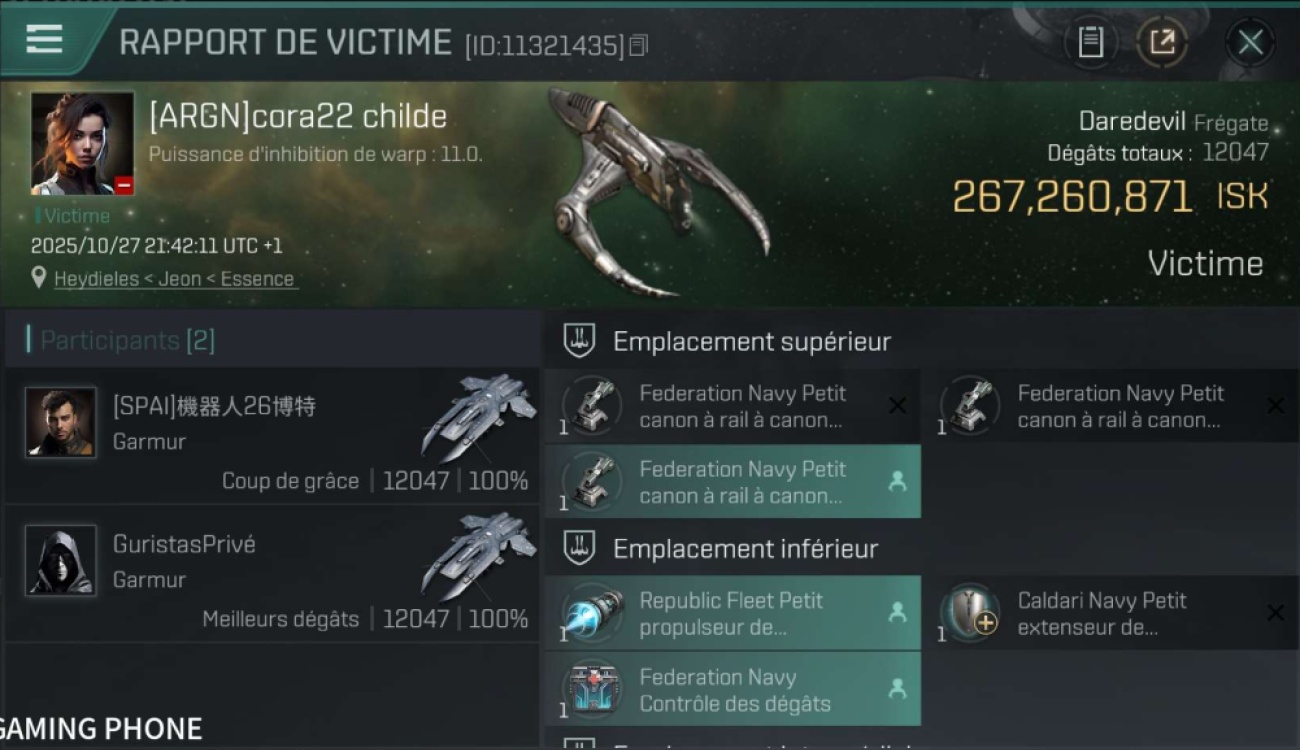The width and height of the screenshot is (1300, 750).
Task: Select the GuristasPrivé Meilleurs dégâts participant row
Action: pyautogui.click(x=272, y=574)
